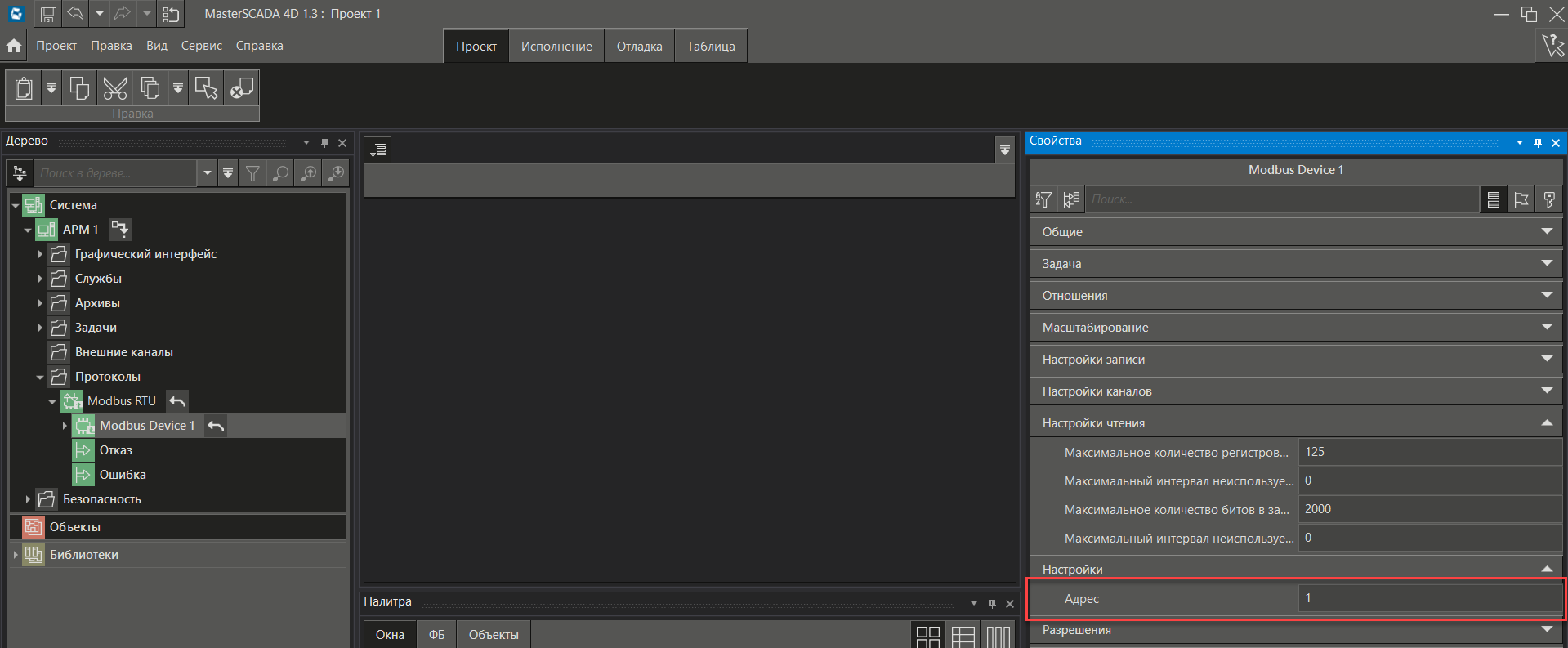Toggle pin on the Палитра panel
This screenshot has width=1568, height=648.
[x=992, y=604]
